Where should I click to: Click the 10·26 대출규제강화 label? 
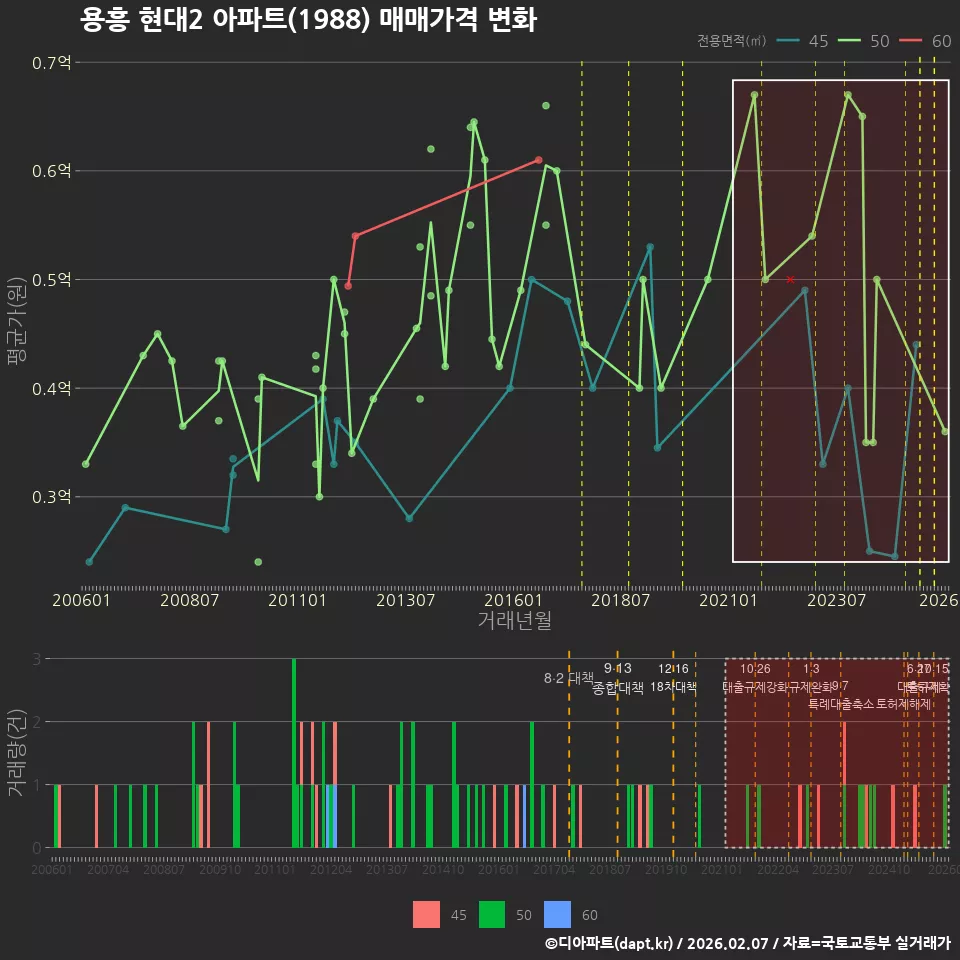(x=755, y=678)
